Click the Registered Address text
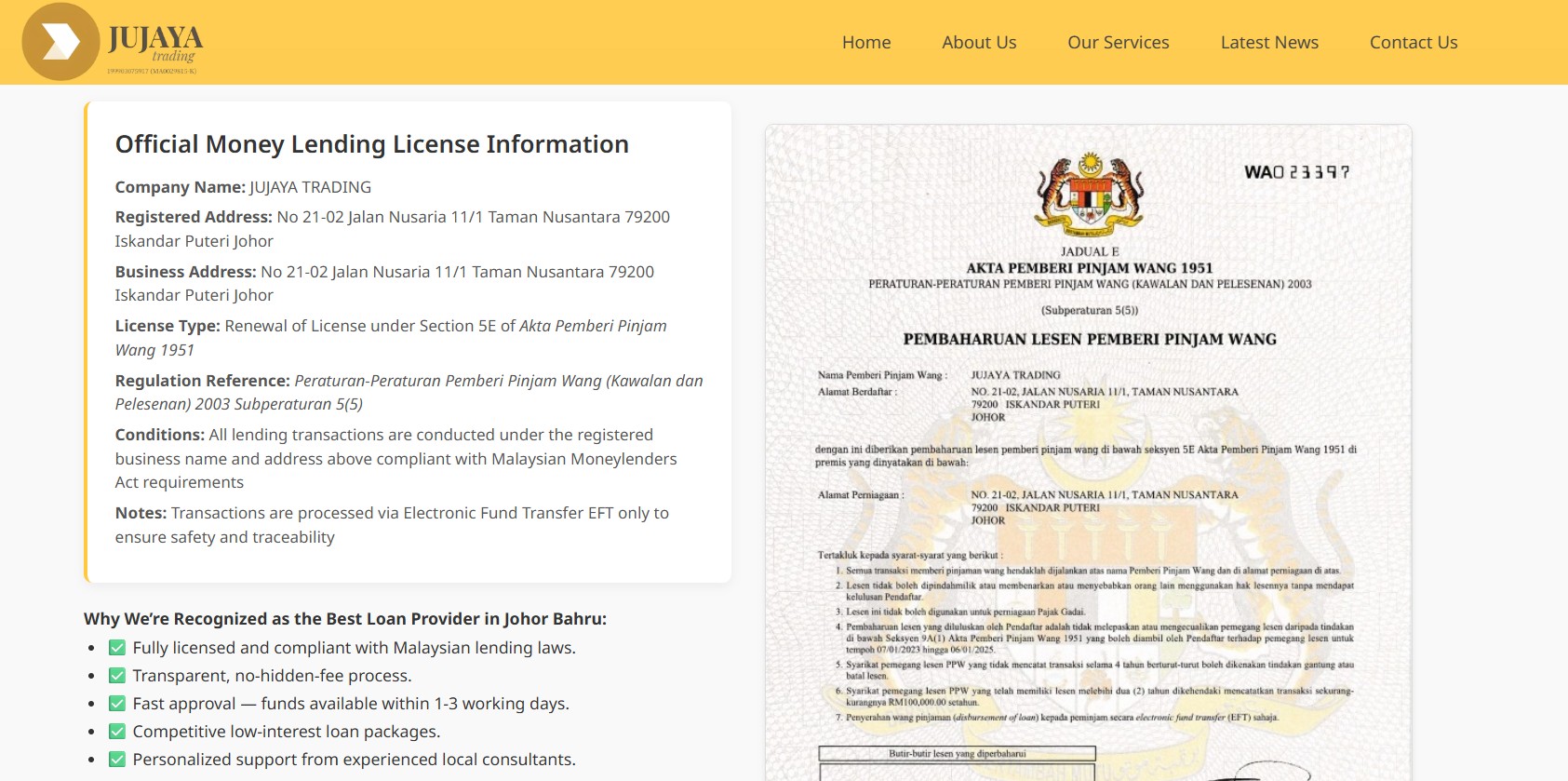The width and height of the screenshot is (1568, 781). coord(393,229)
